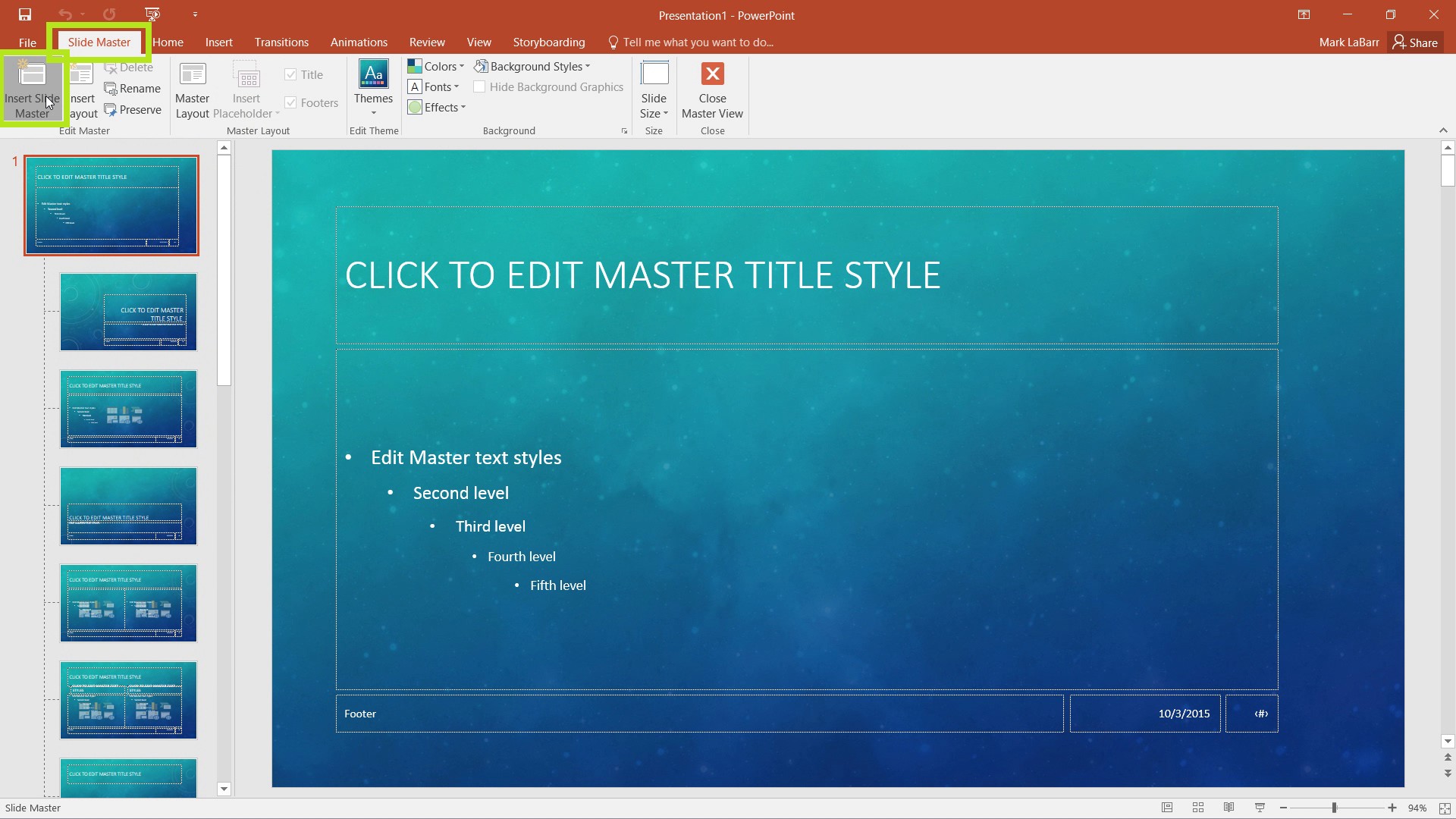The height and width of the screenshot is (819, 1456).
Task: Click the Fonts dropdown icon
Action: point(456,87)
